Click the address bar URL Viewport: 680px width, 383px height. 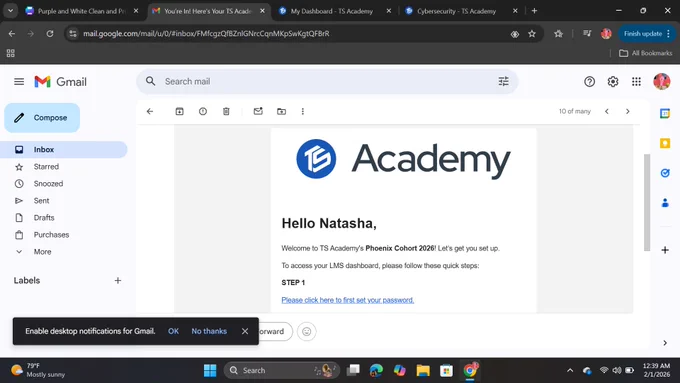tap(206, 33)
